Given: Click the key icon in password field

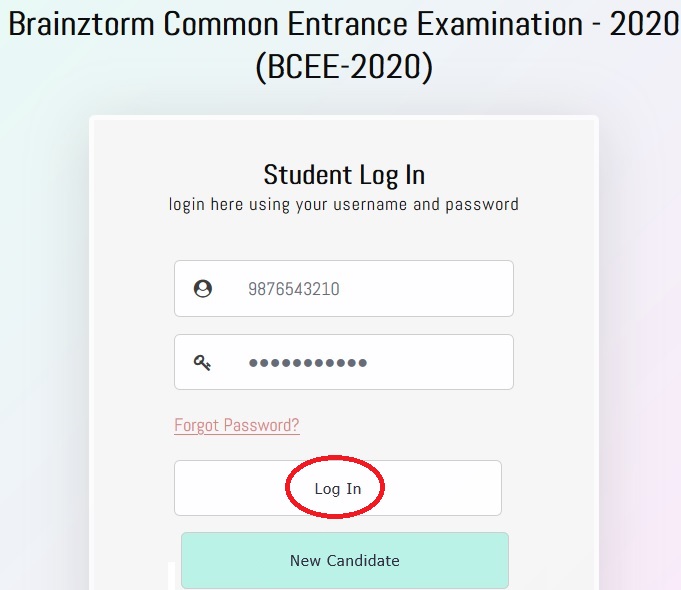Looking at the screenshot, I should coord(203,362).
